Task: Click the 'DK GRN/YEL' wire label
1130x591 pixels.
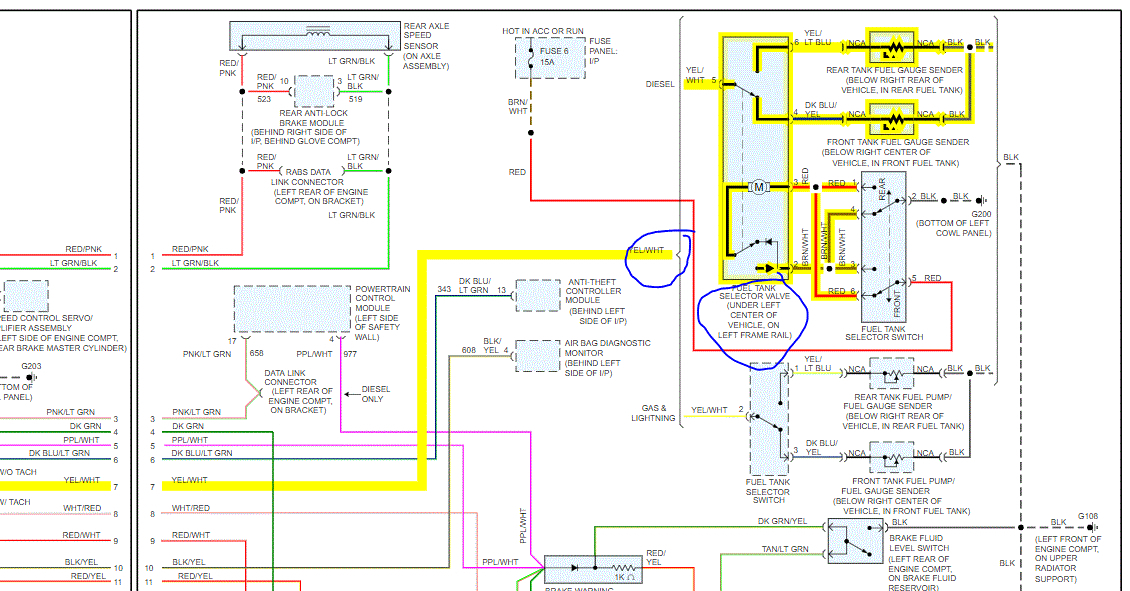Action: point(782,521)
